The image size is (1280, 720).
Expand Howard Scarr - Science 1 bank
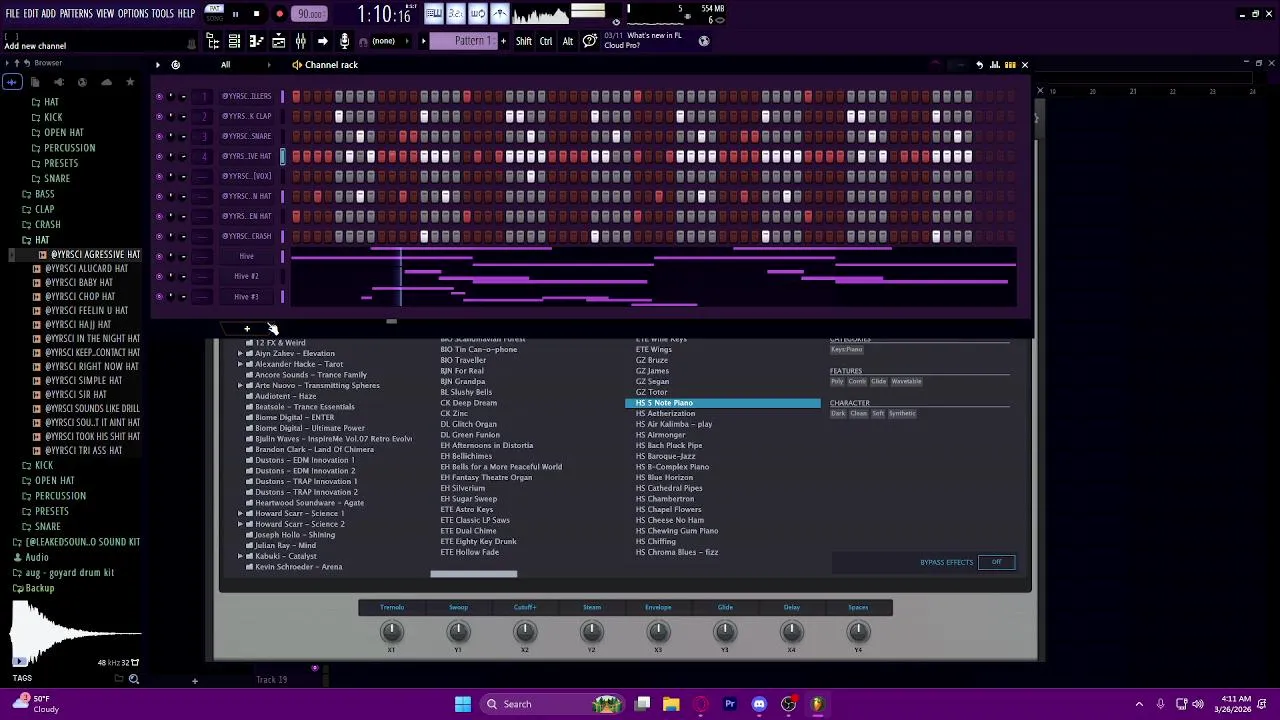pos(240,513)
